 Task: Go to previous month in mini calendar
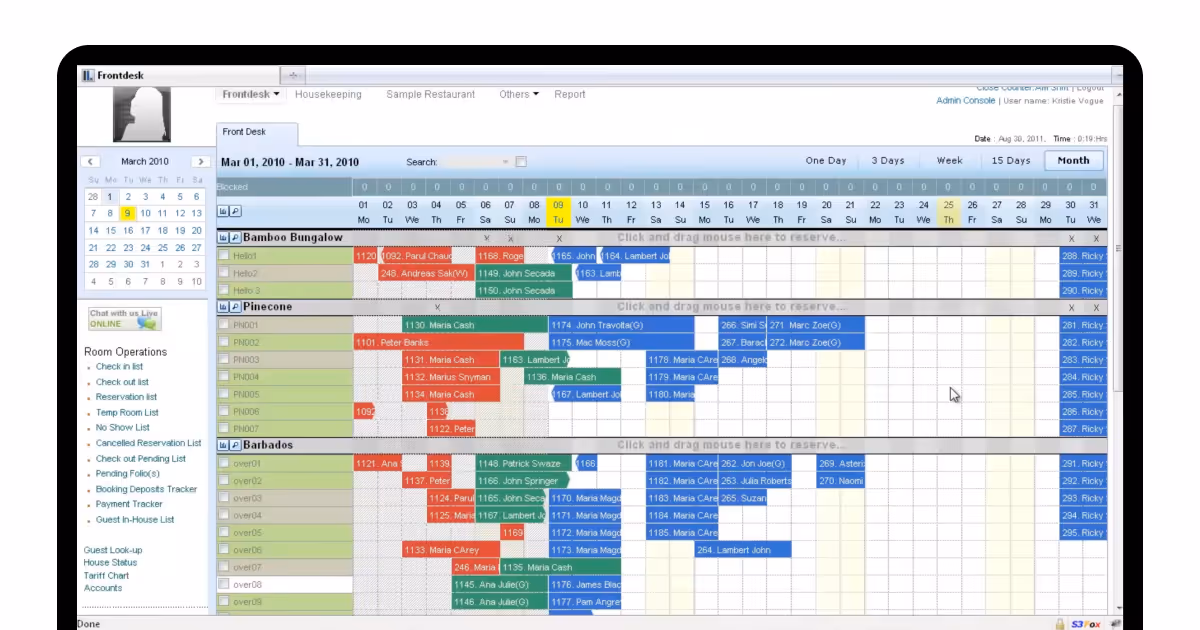91,161
